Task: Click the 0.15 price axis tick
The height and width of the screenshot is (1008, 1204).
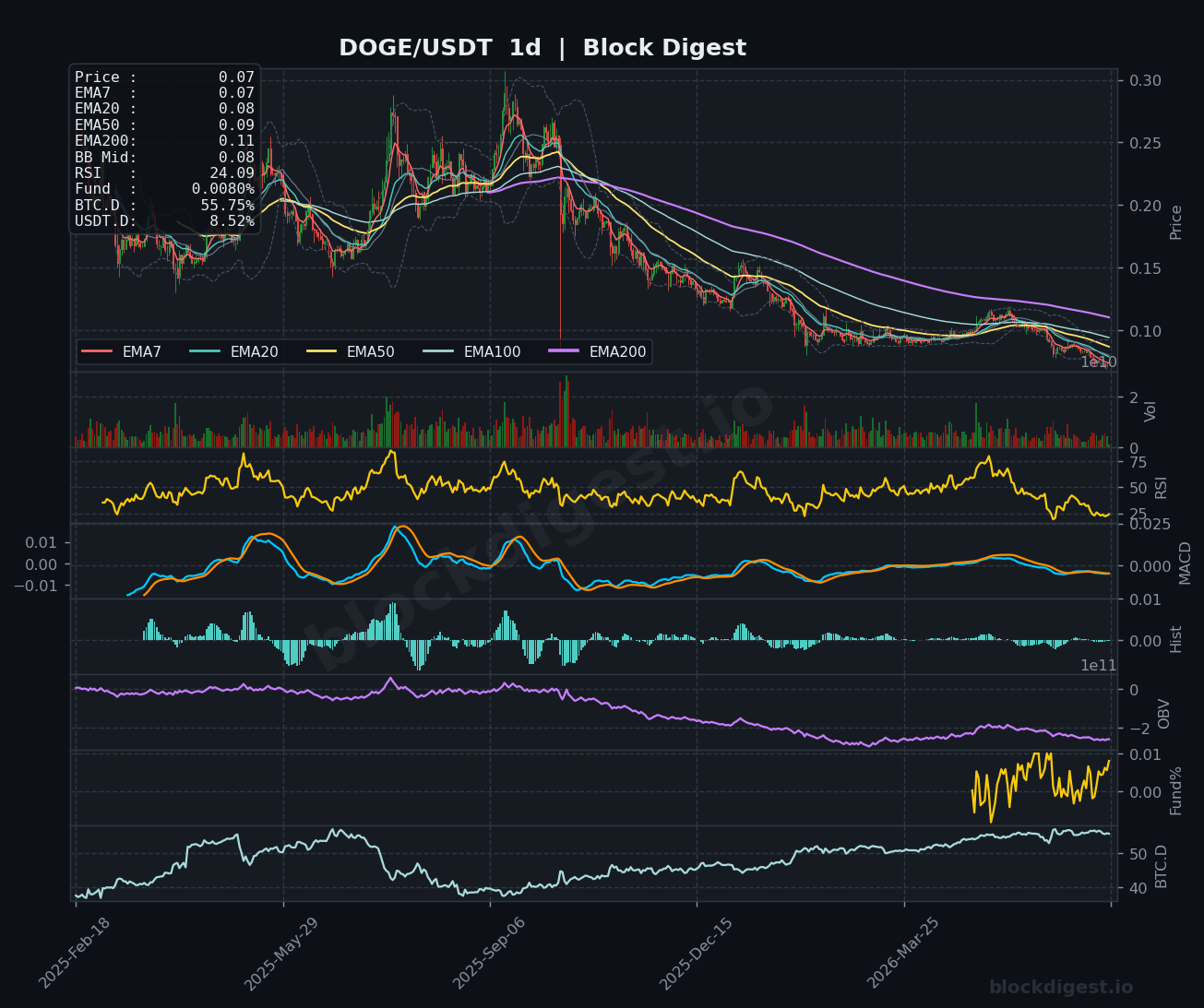Action: pos(1145,268)
